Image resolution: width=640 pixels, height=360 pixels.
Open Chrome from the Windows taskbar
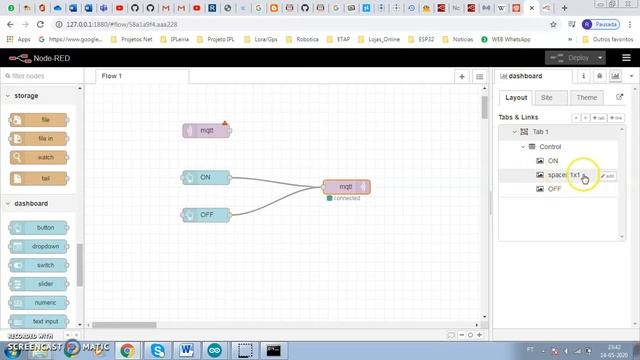pos(127,350)
